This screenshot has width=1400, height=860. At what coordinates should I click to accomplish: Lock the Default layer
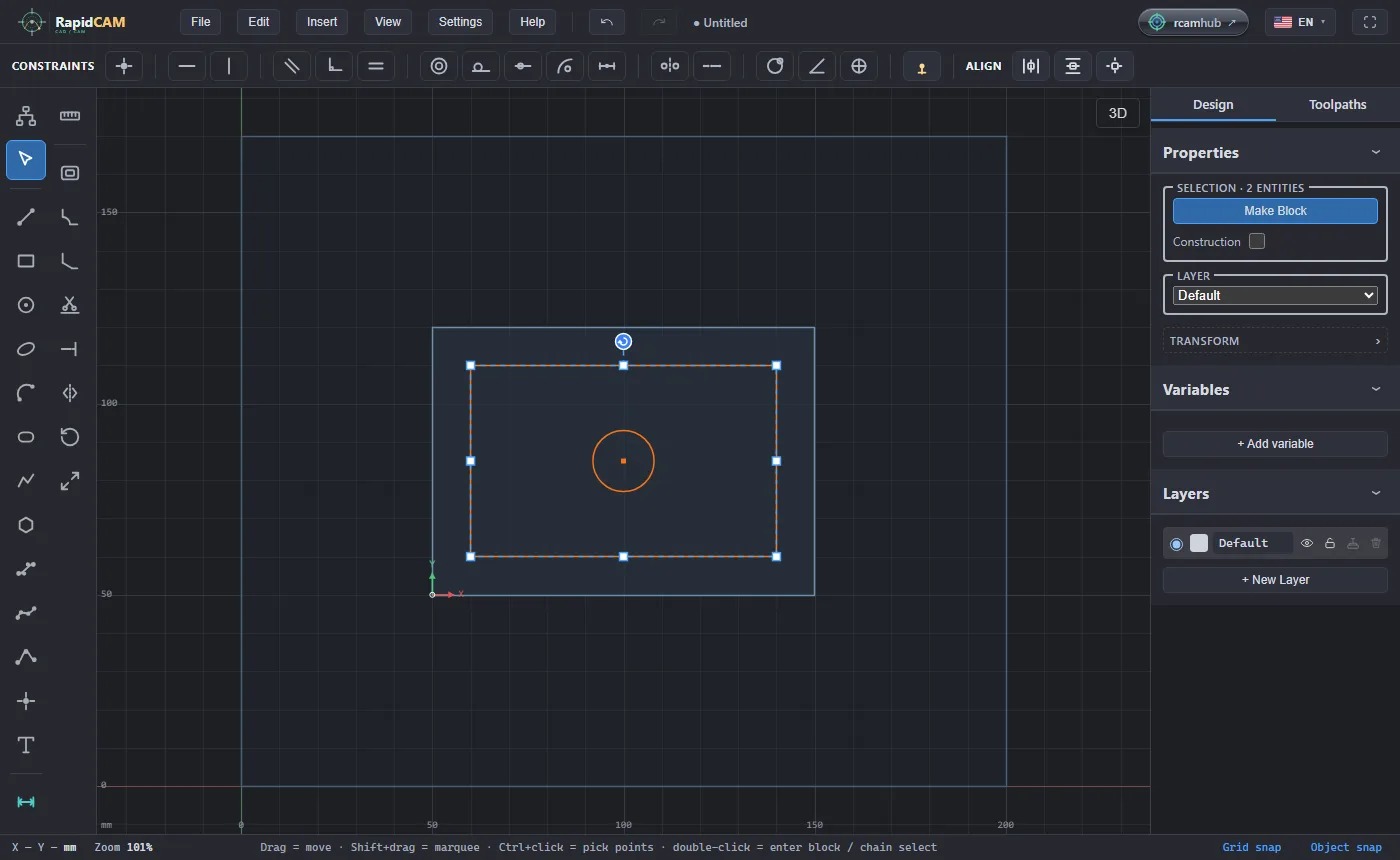point(1330,543)
